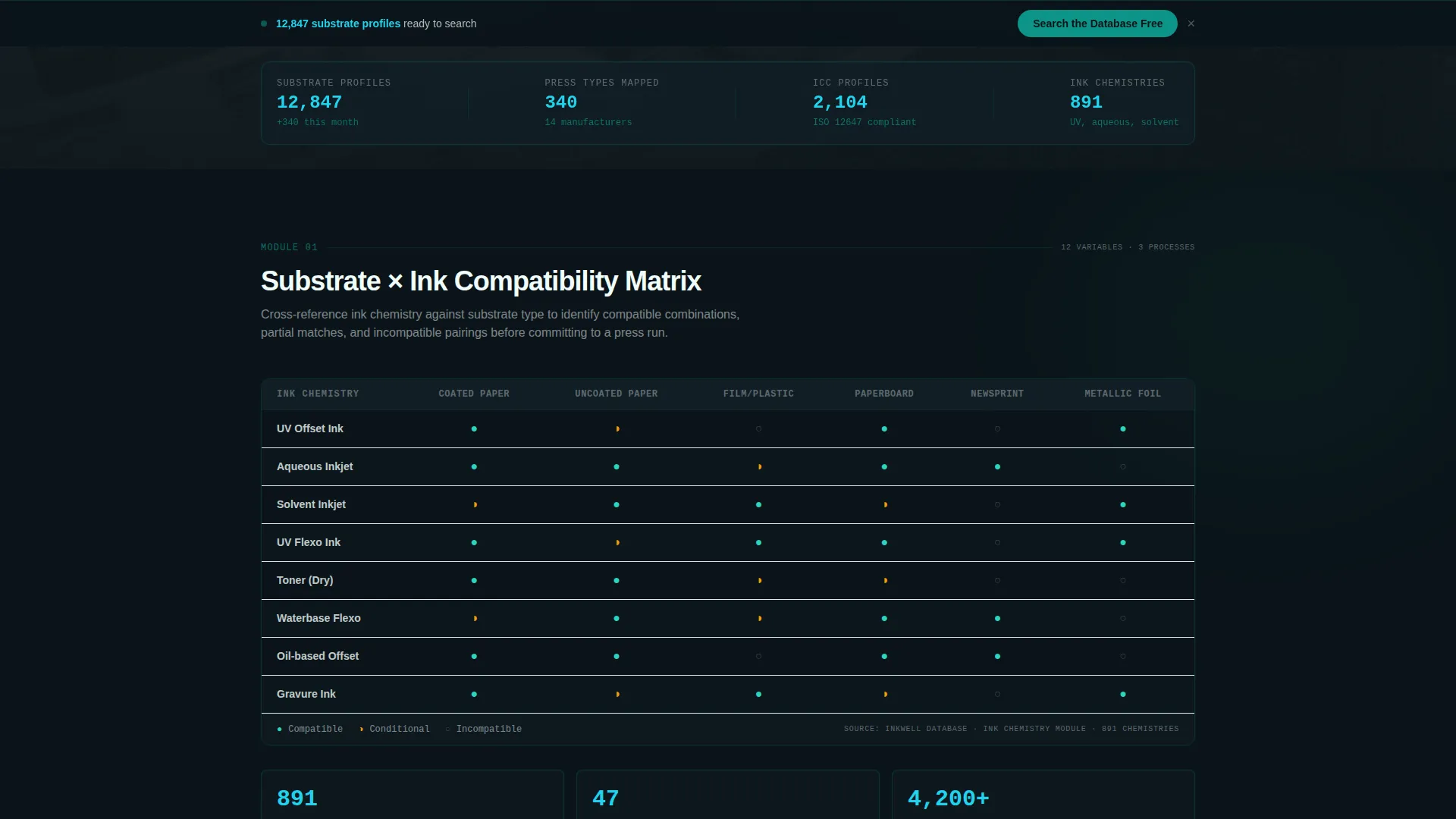The width and height of the screenshot is (1456, 819).
Task: Click the Press Types Mapped 340 stat
Action: pyautogui.click(x=601, y=102)
